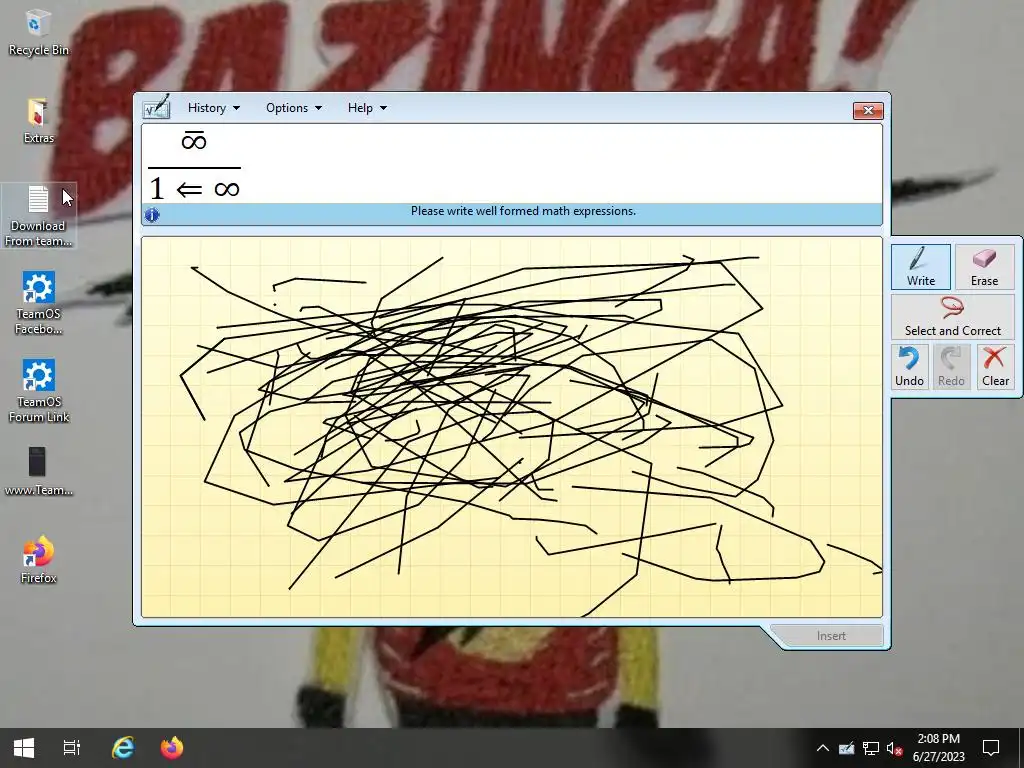Click the Help dropdown arrow
The height and width of the screenshot is (768, 1024).
pyautogui.click(x=383, y=108)
